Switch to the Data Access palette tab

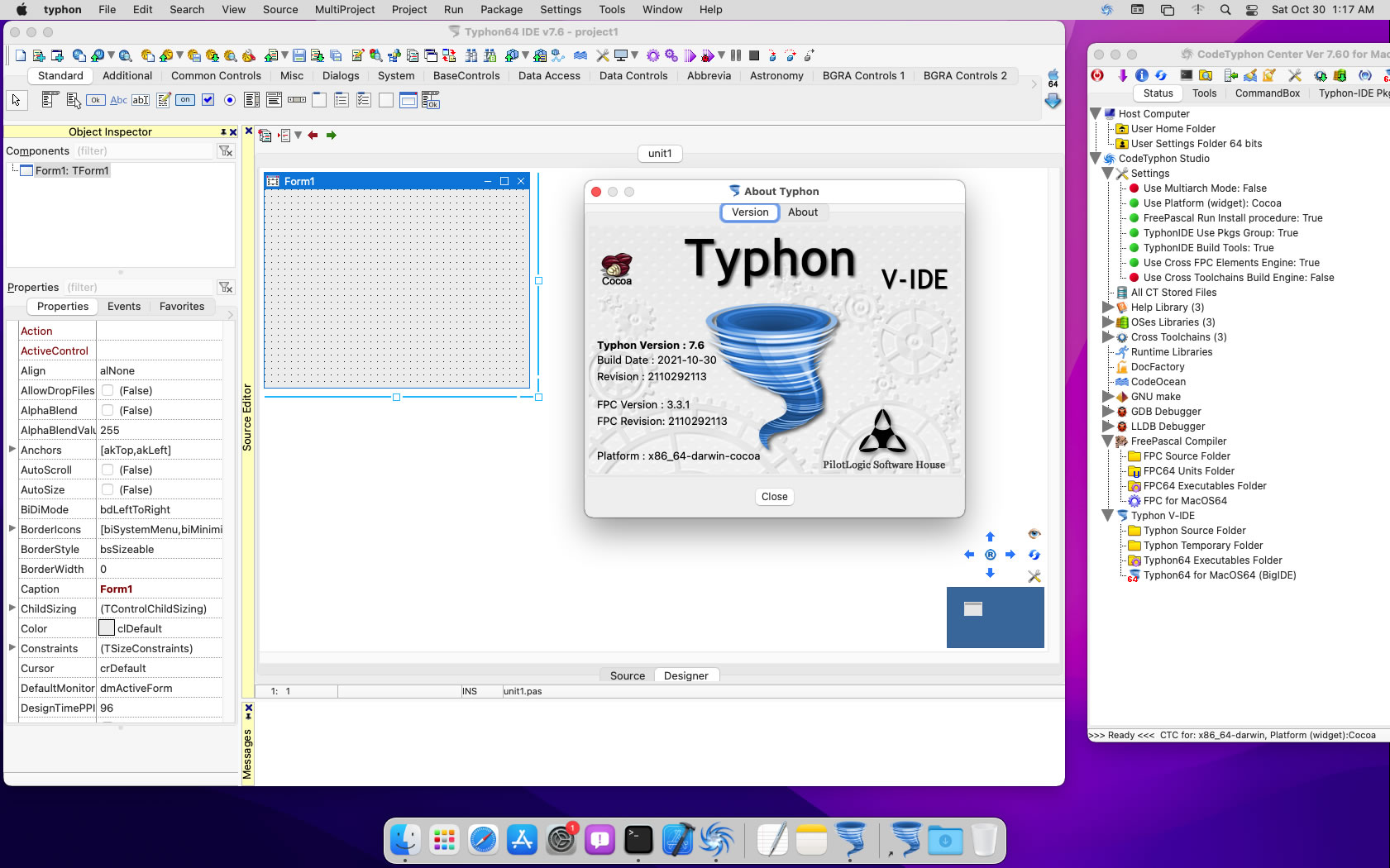549,75
